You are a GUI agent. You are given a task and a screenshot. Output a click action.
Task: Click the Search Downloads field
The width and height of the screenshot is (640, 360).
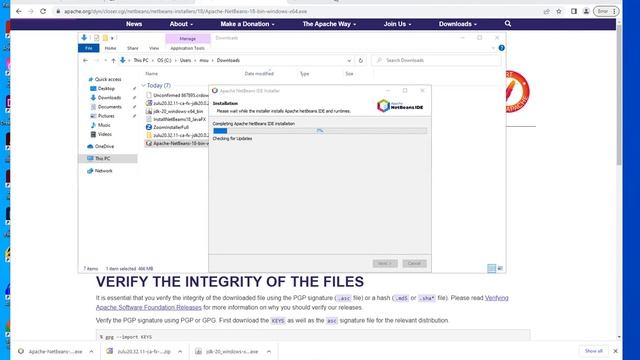436,60
